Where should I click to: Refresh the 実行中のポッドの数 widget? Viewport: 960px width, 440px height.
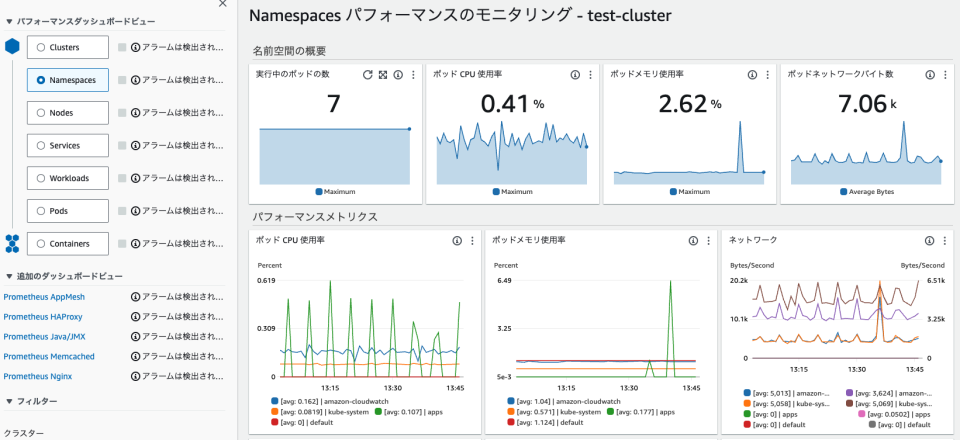click(x=367, y=75)
